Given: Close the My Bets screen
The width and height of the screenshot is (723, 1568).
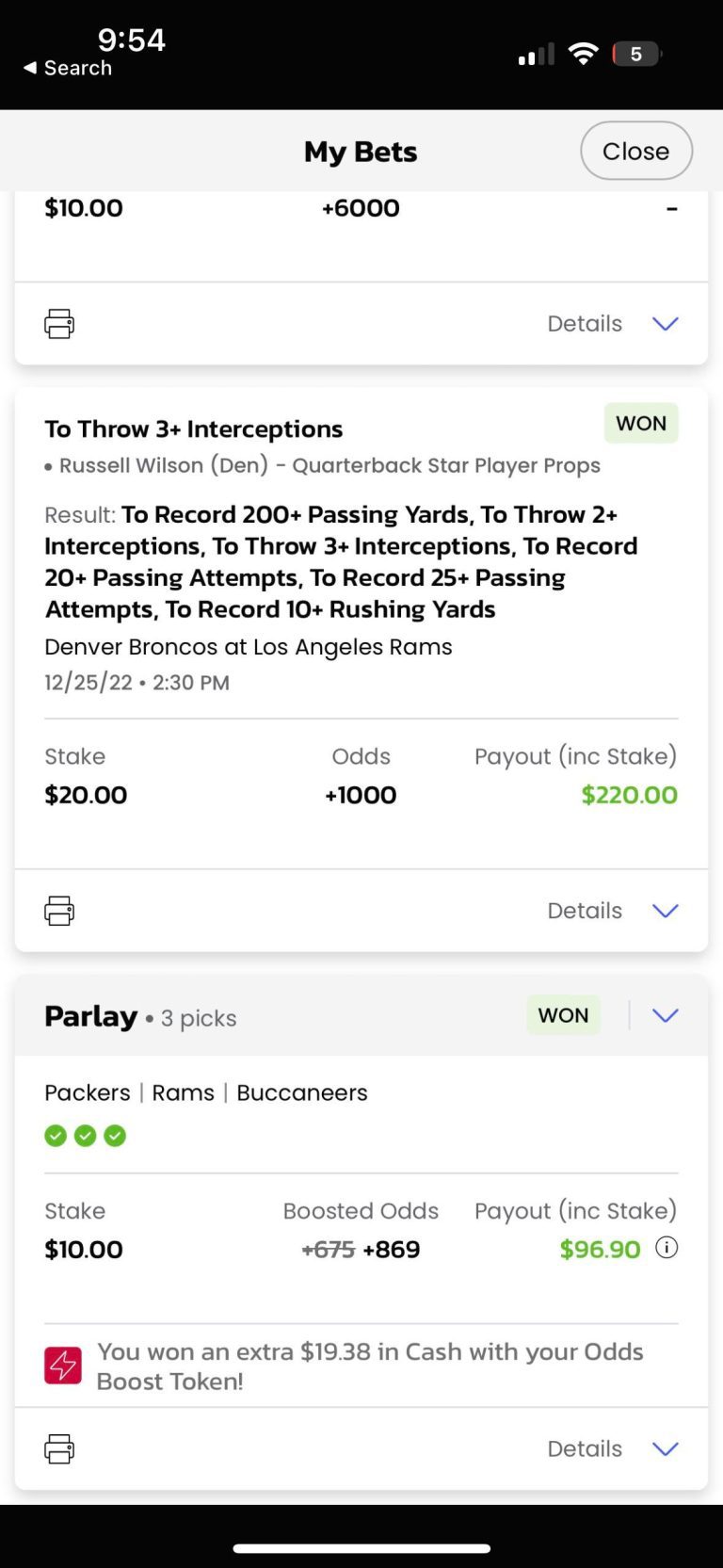Looking at the screenshot, I should click(x=635, y=151).
